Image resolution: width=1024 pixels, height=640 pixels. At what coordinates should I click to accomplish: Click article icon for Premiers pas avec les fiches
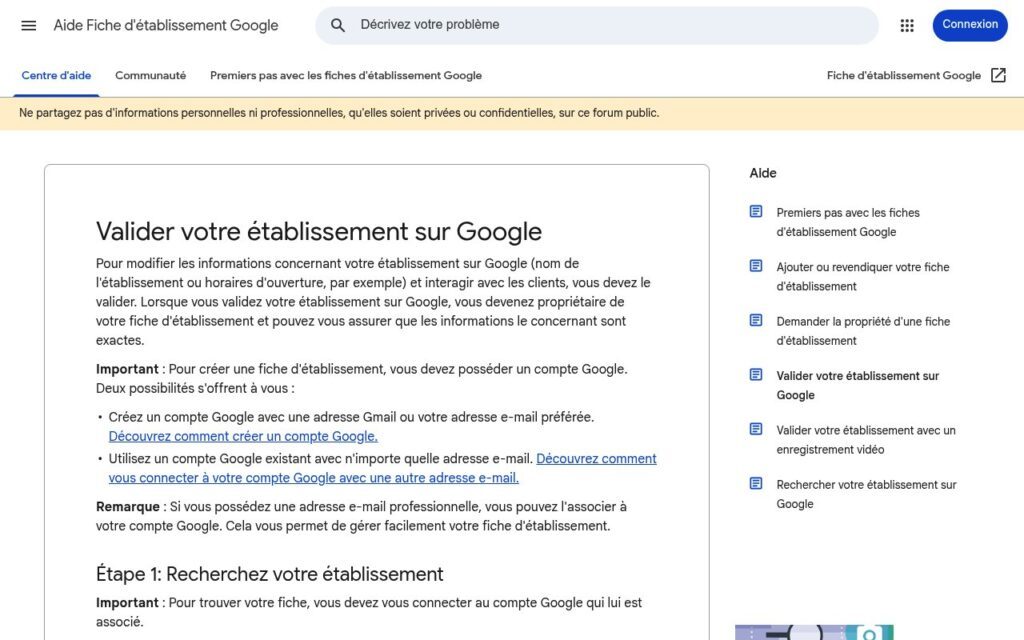pos(756,212)
